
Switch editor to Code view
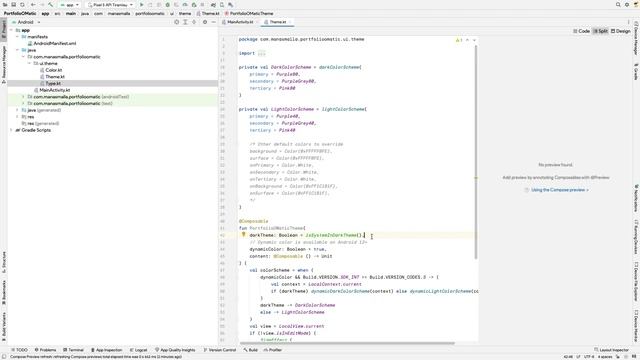coord(581,31)
